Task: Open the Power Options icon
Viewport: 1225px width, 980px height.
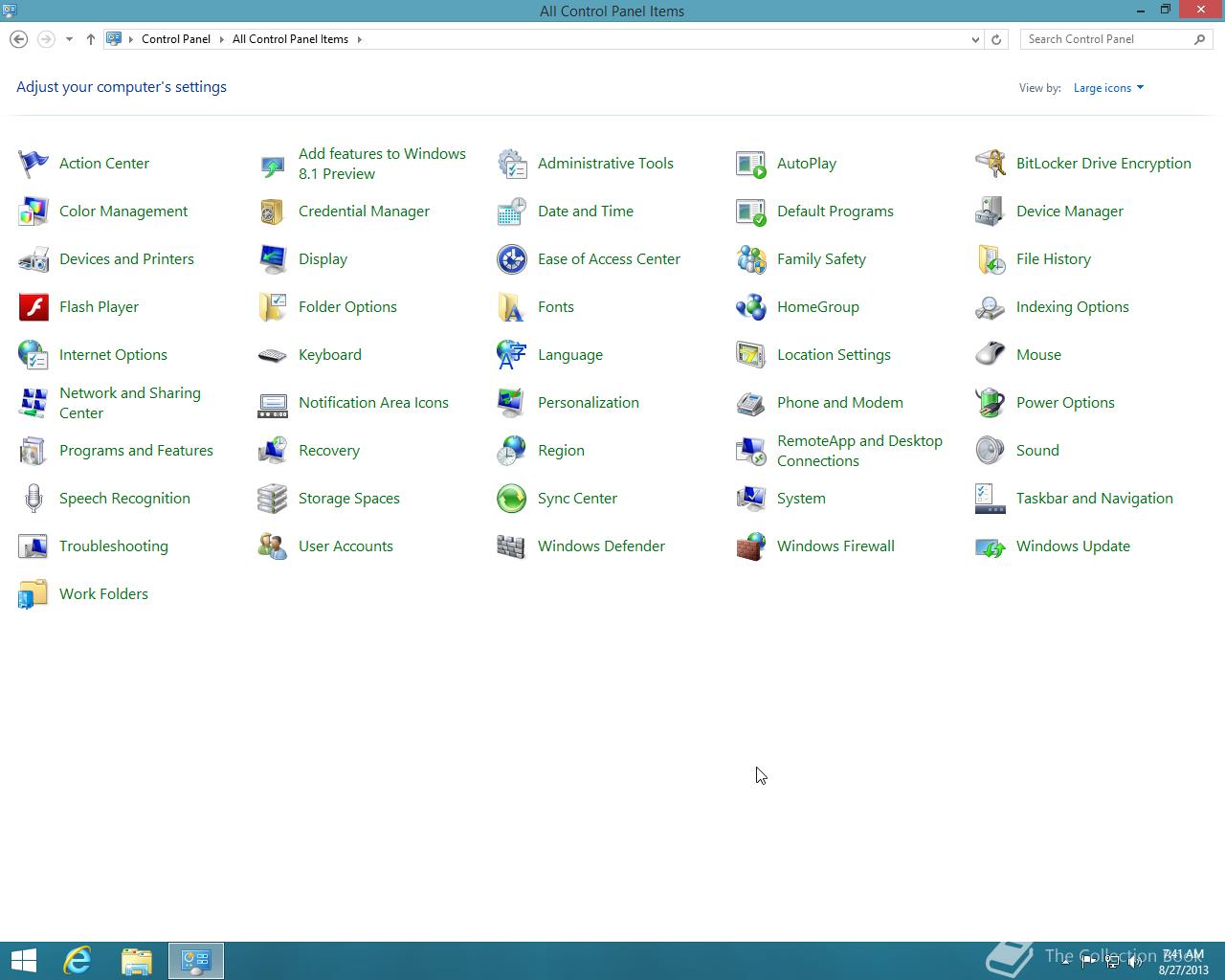Action: (991, 403)
